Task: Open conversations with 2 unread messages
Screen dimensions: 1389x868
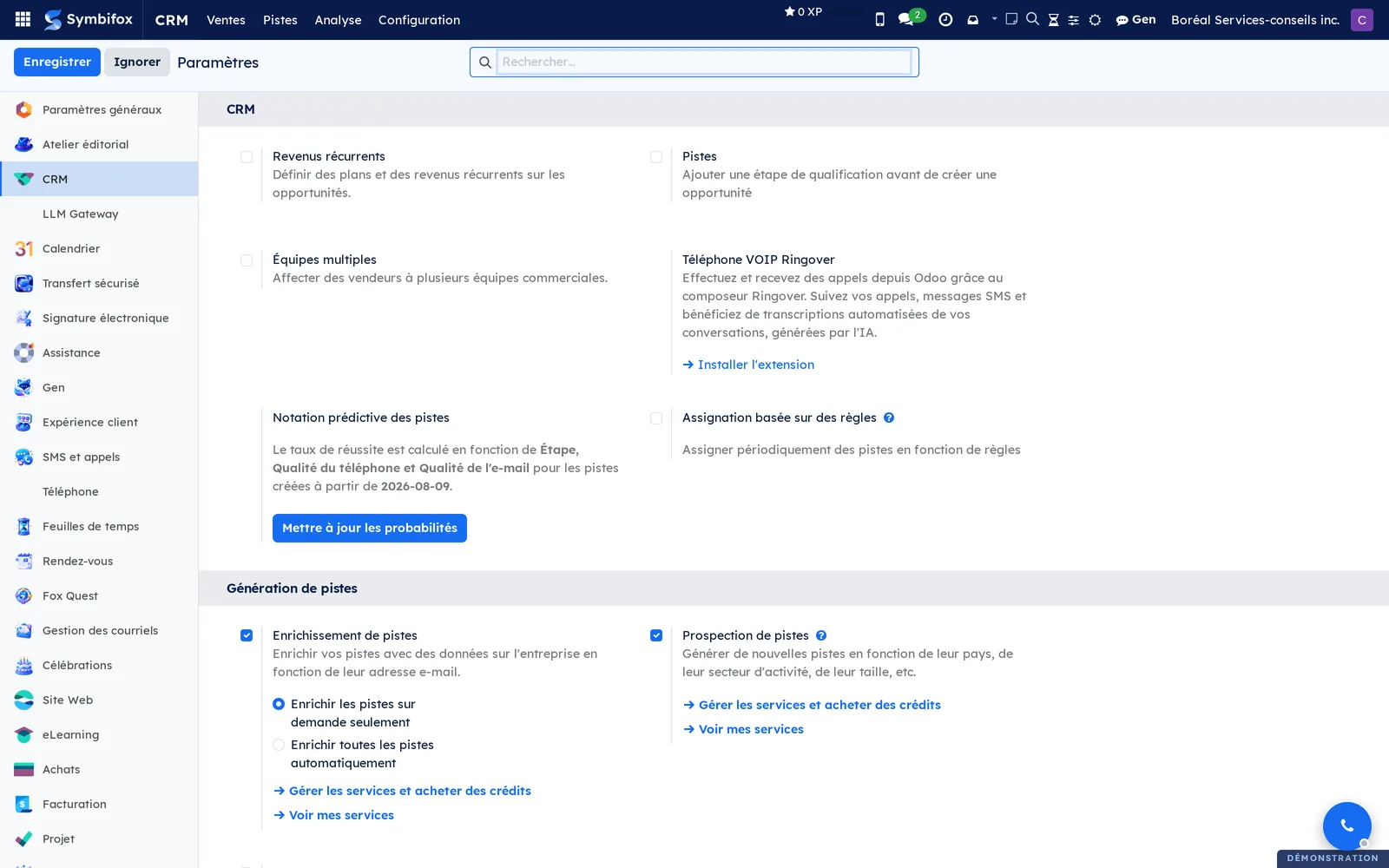Action: click(911, 18)
